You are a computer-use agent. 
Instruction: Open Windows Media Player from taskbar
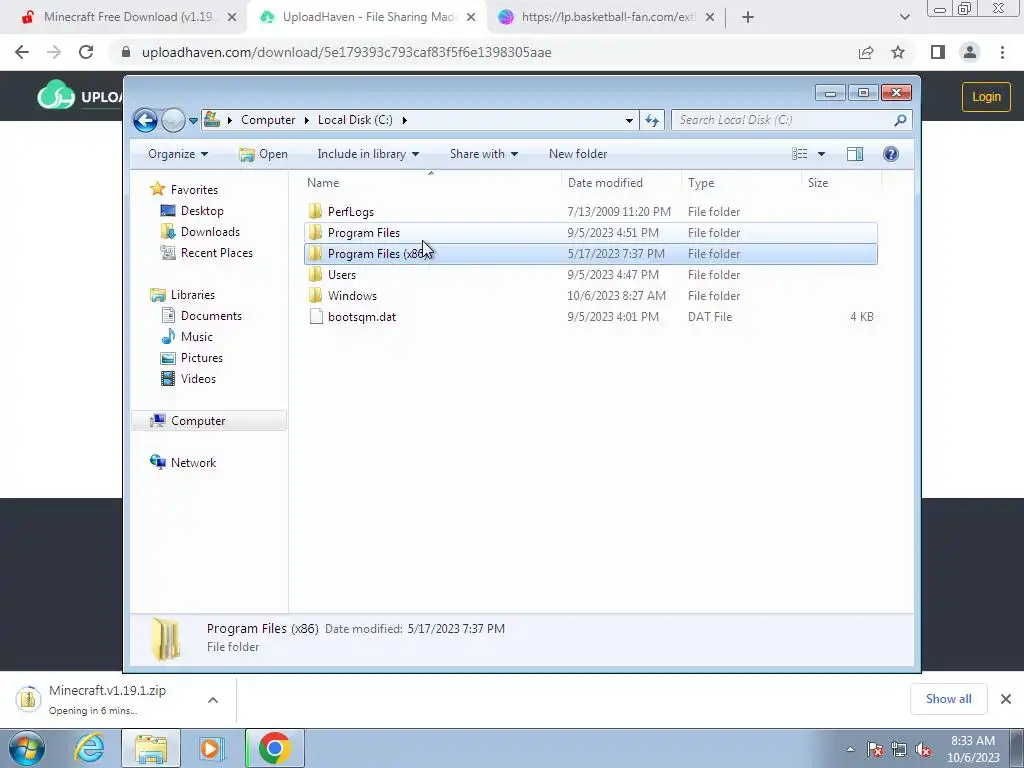(x=211, y=748)
